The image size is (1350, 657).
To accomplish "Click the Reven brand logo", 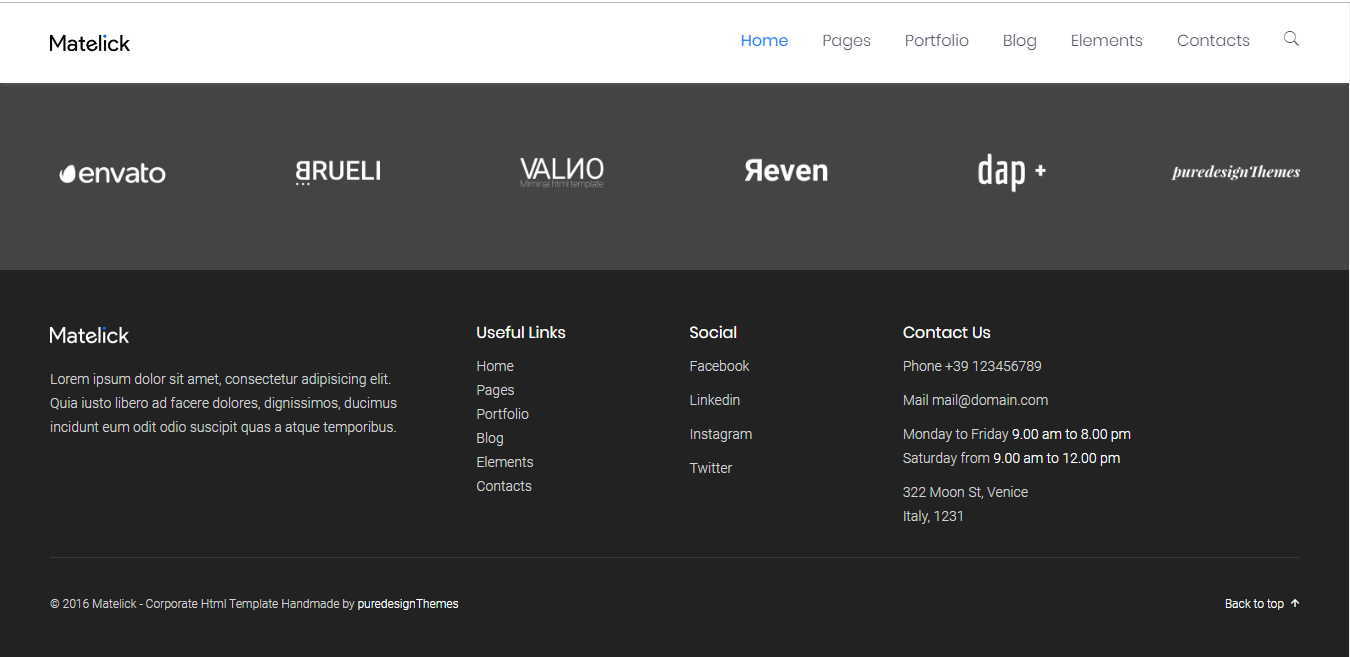I will [786, 171].
